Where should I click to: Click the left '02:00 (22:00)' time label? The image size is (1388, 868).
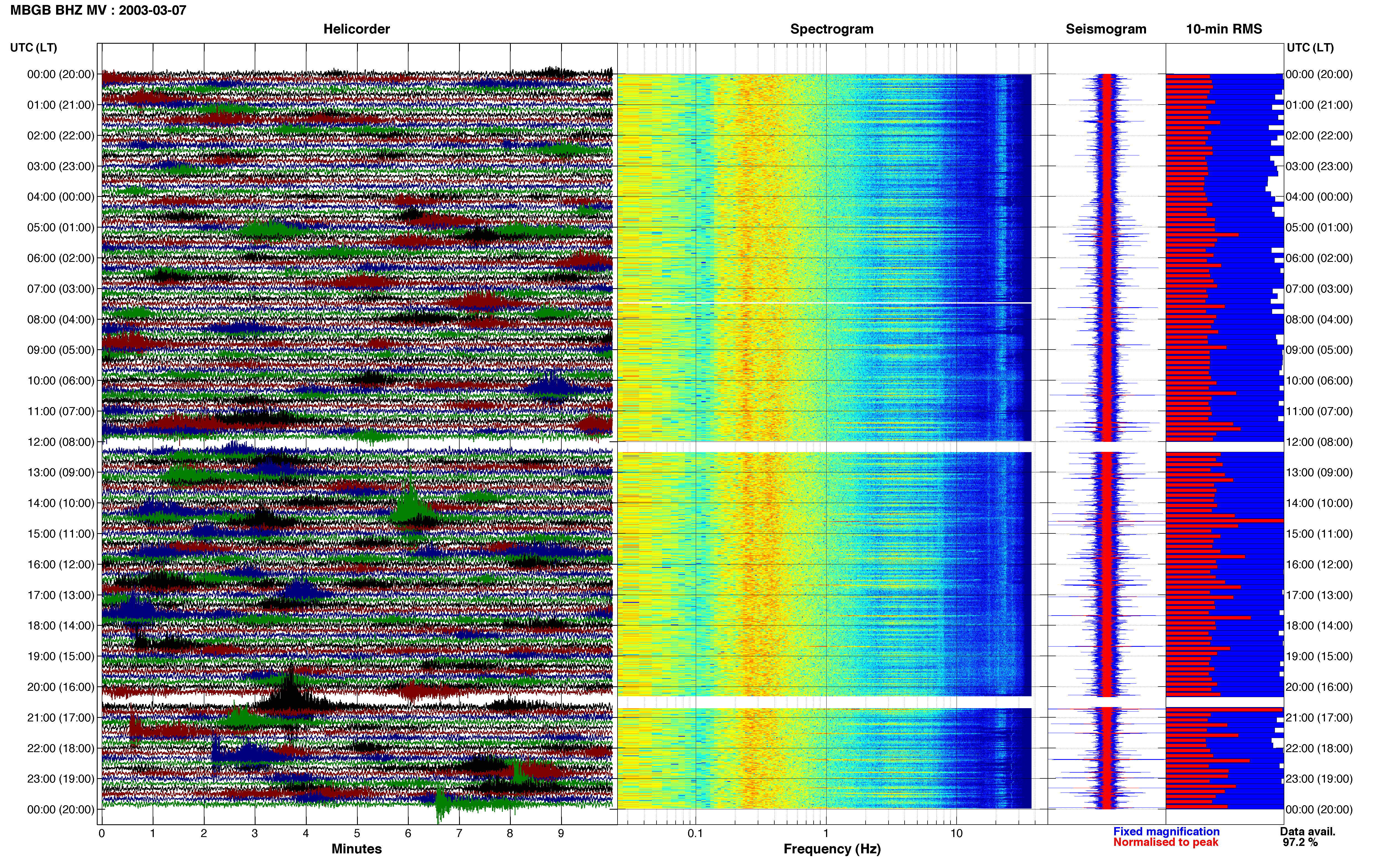[61, 135]
